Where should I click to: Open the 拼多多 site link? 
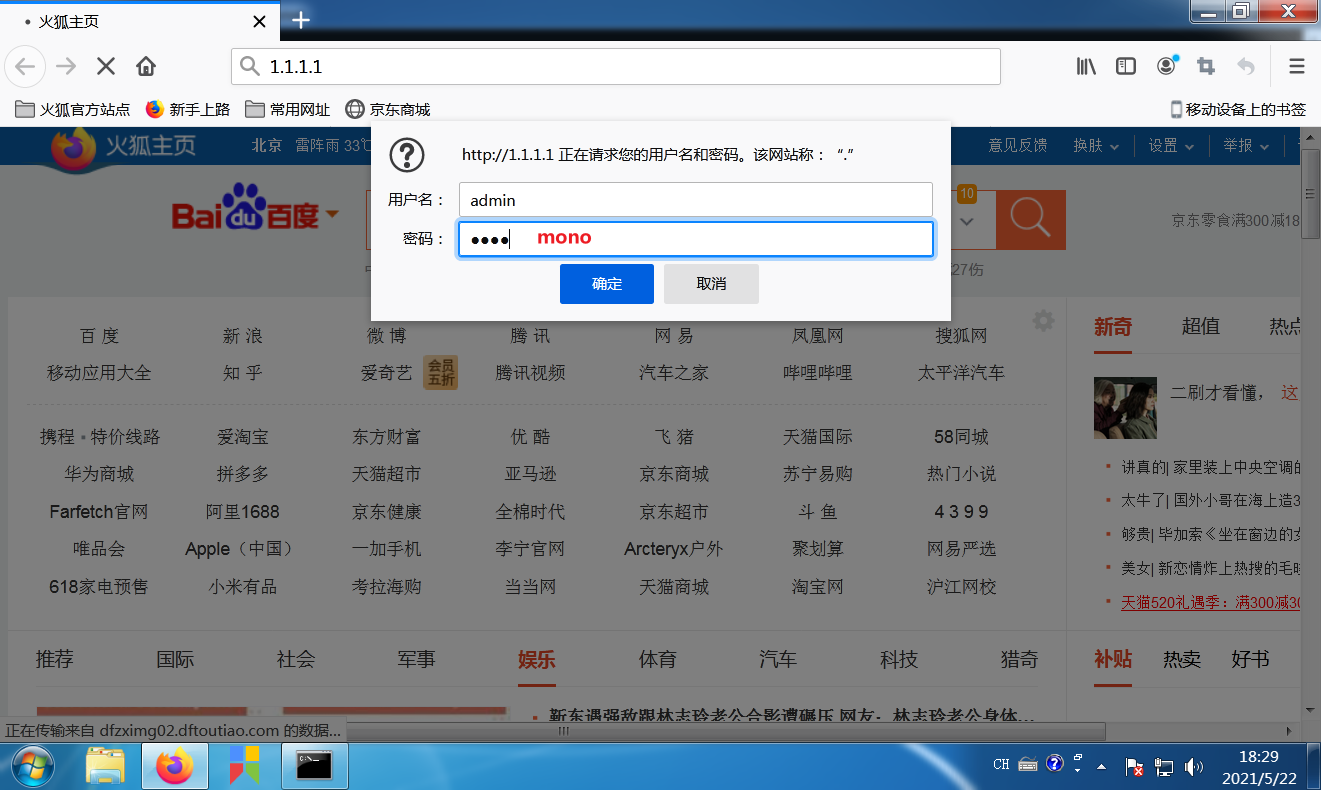(x=243, y=474)
